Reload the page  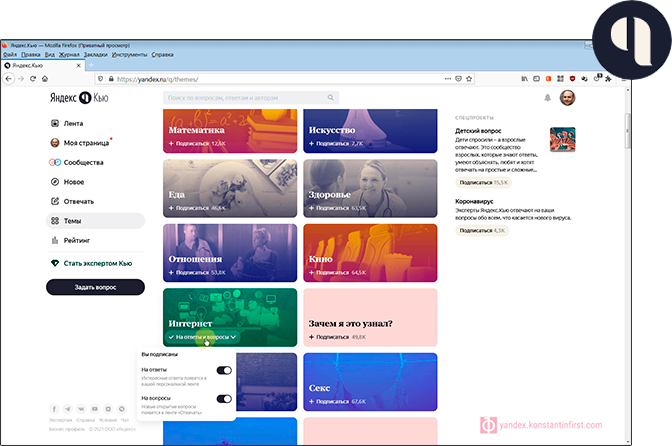(33, 79)
